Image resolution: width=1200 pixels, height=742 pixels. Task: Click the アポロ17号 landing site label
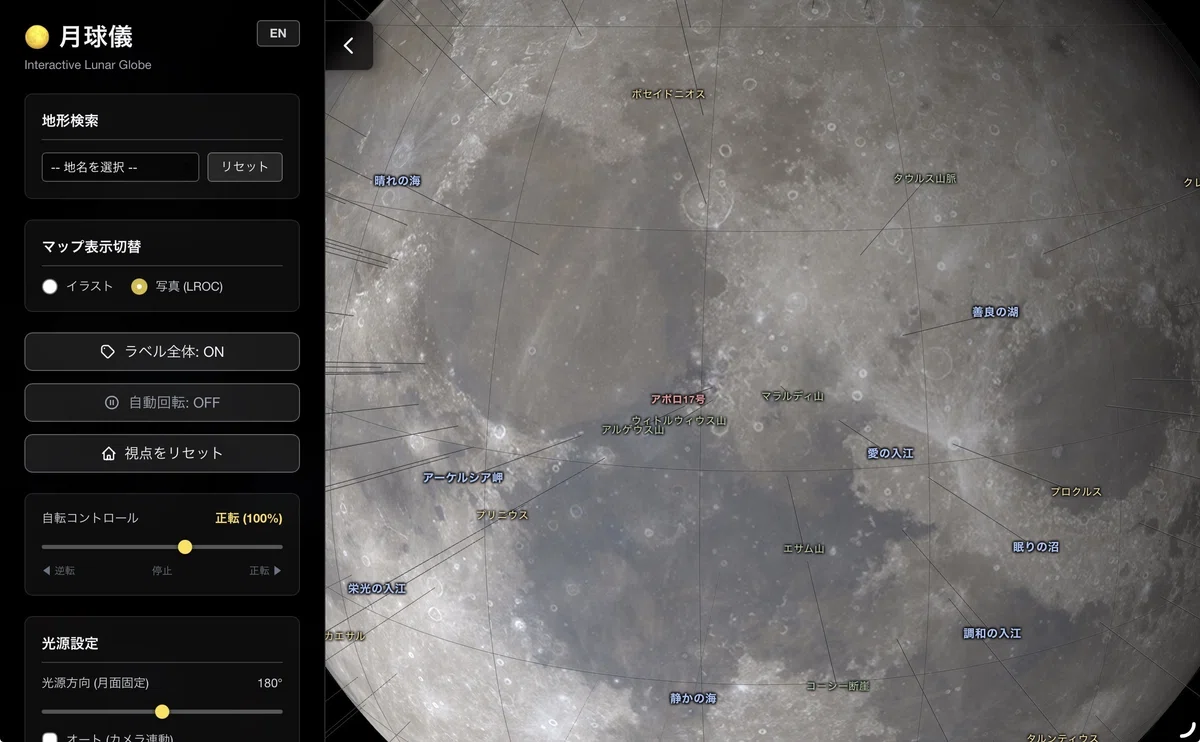coord(678,399)
